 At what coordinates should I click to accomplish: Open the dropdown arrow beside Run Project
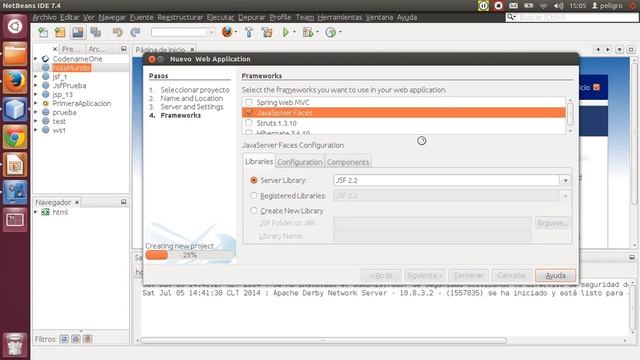click(294, 32)
